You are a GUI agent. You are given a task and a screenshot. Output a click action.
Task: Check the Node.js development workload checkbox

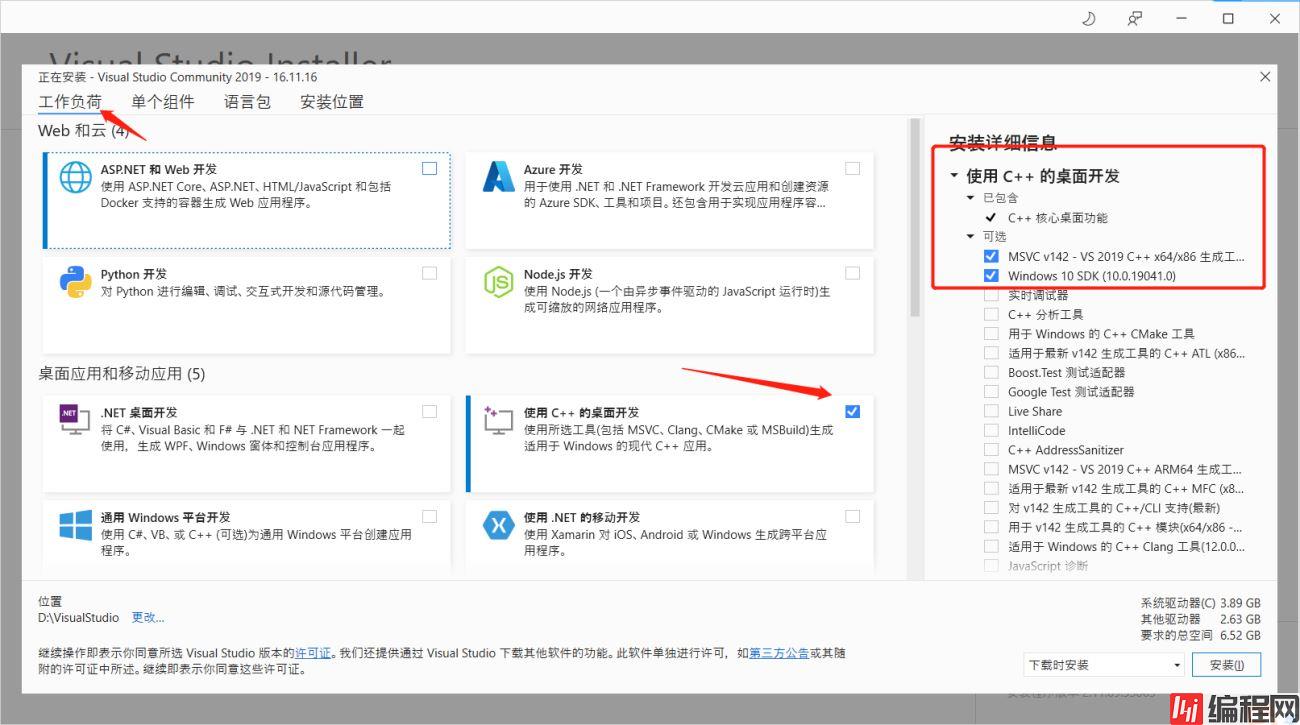point(852,273)
